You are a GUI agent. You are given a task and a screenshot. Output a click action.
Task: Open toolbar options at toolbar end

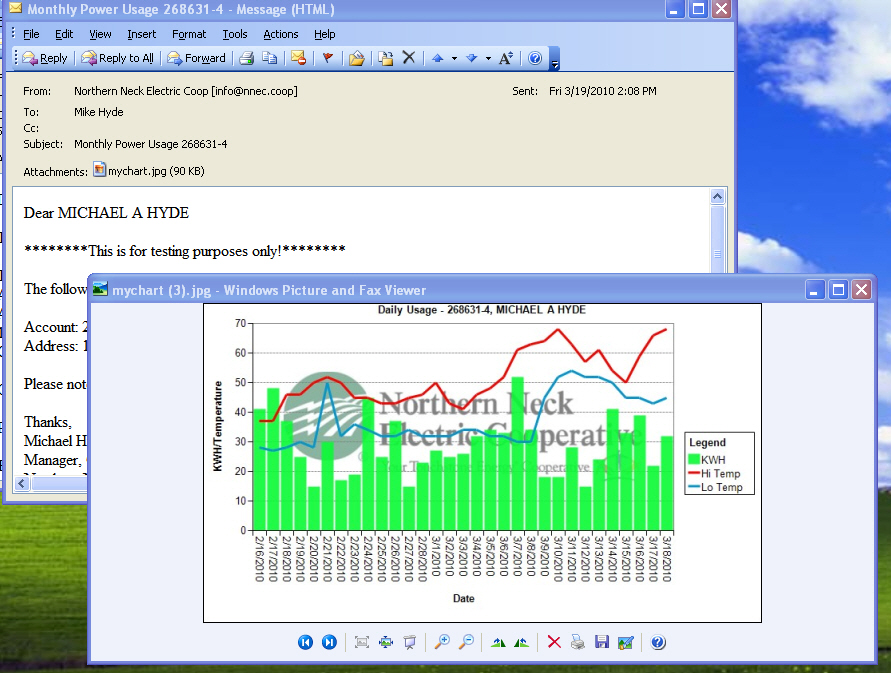[x=555, y=60]
